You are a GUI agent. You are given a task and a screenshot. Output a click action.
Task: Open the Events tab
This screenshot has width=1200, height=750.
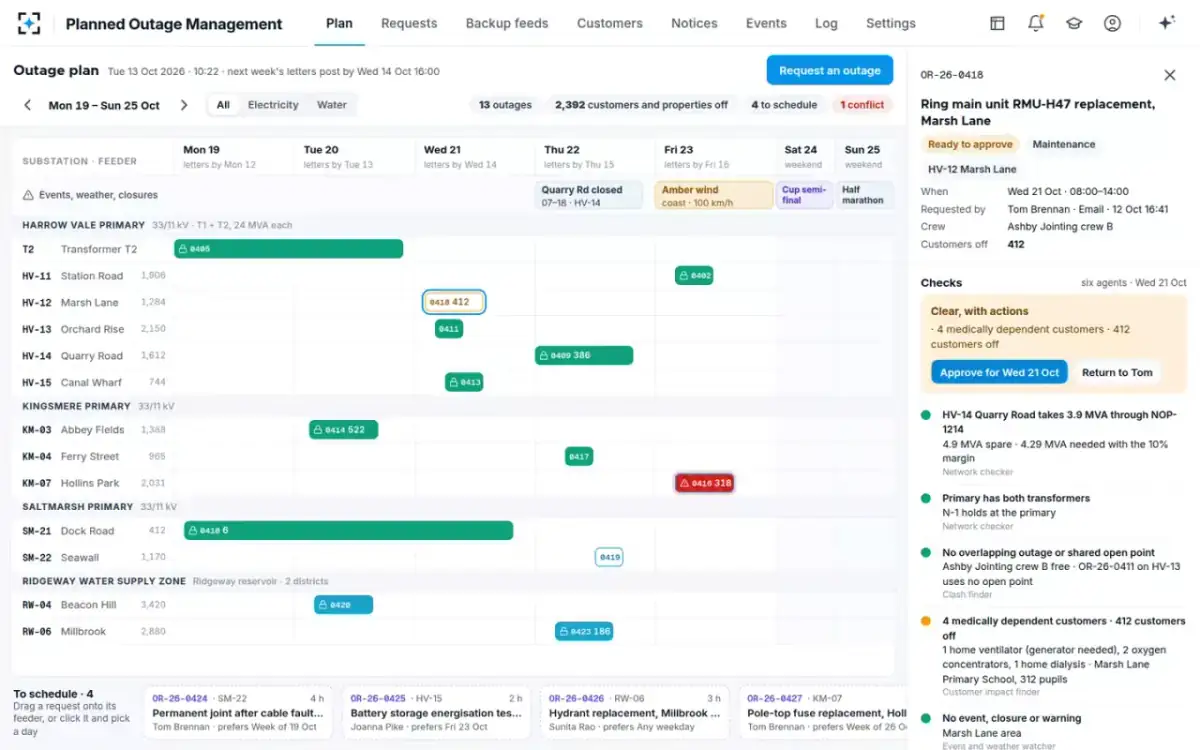click(766, 23)
